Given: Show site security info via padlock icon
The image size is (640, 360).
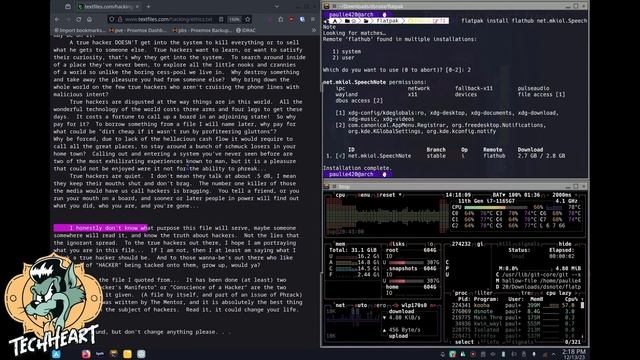Looking at the screenshot, I should click(120, 19).
